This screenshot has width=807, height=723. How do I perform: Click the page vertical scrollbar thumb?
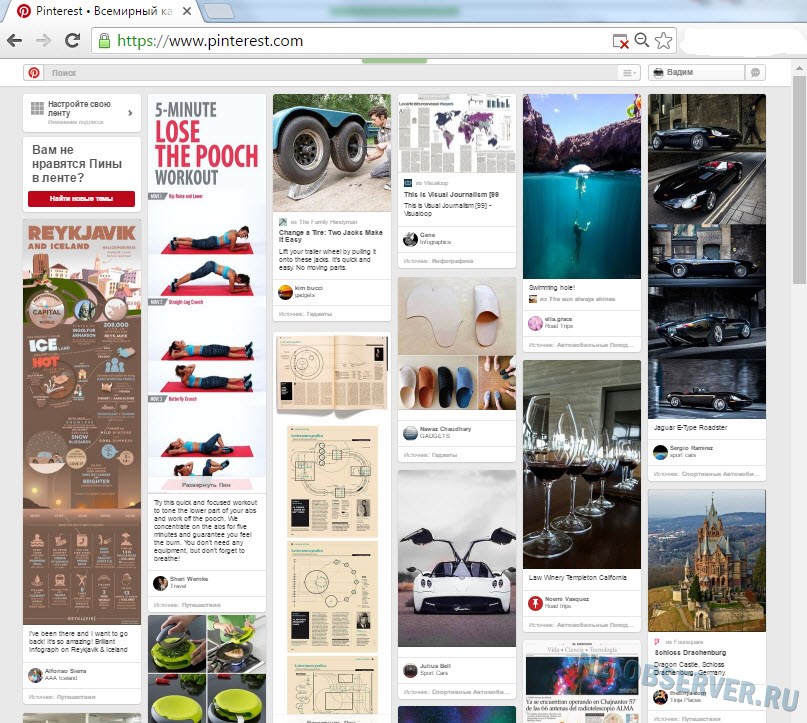(799, 180)
